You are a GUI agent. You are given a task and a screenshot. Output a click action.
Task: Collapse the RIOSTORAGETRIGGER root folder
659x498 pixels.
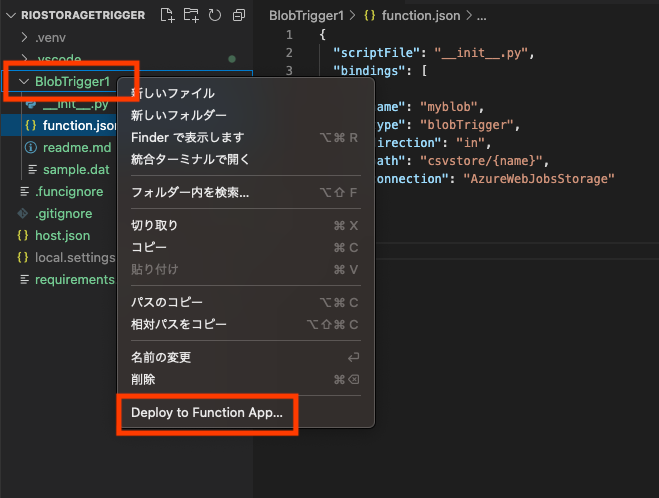click(11, 16)
